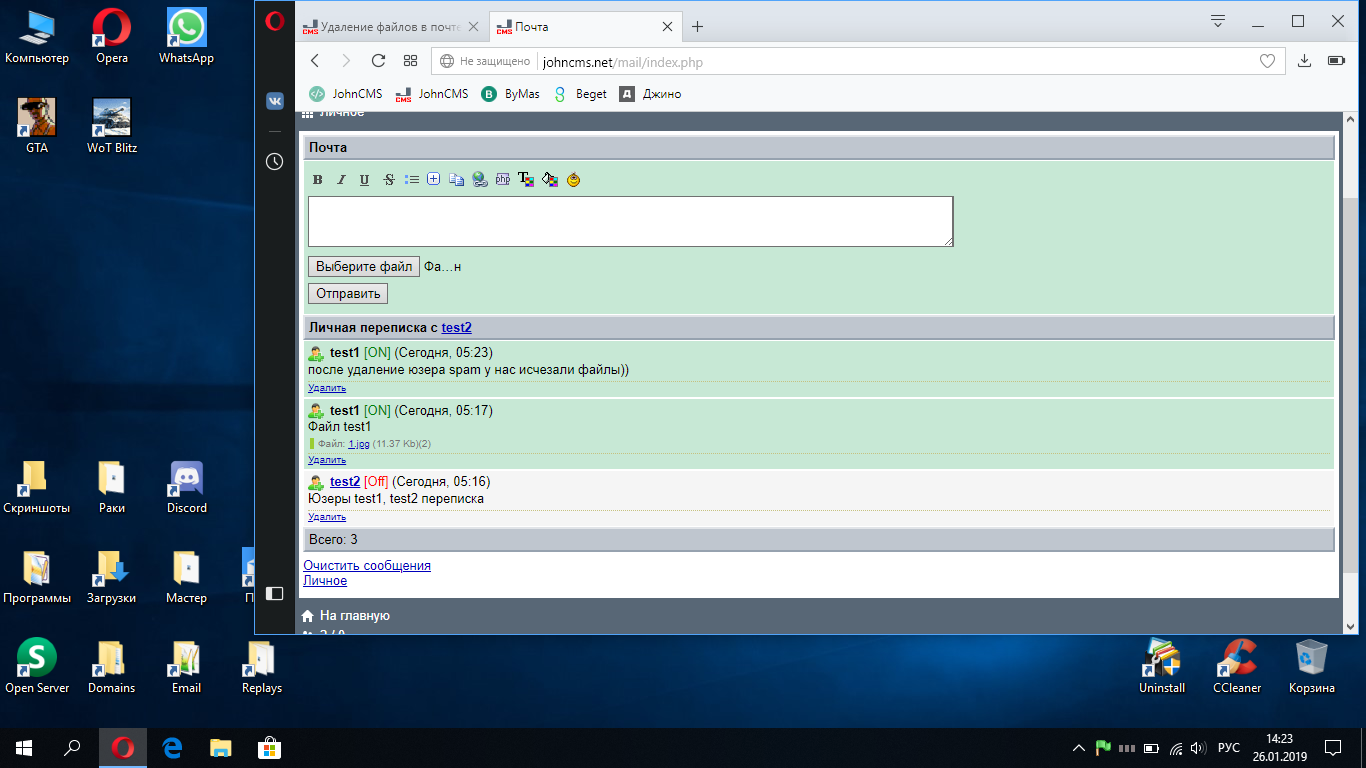
Task: Open the Opera main menu
Action: point(275,21)
